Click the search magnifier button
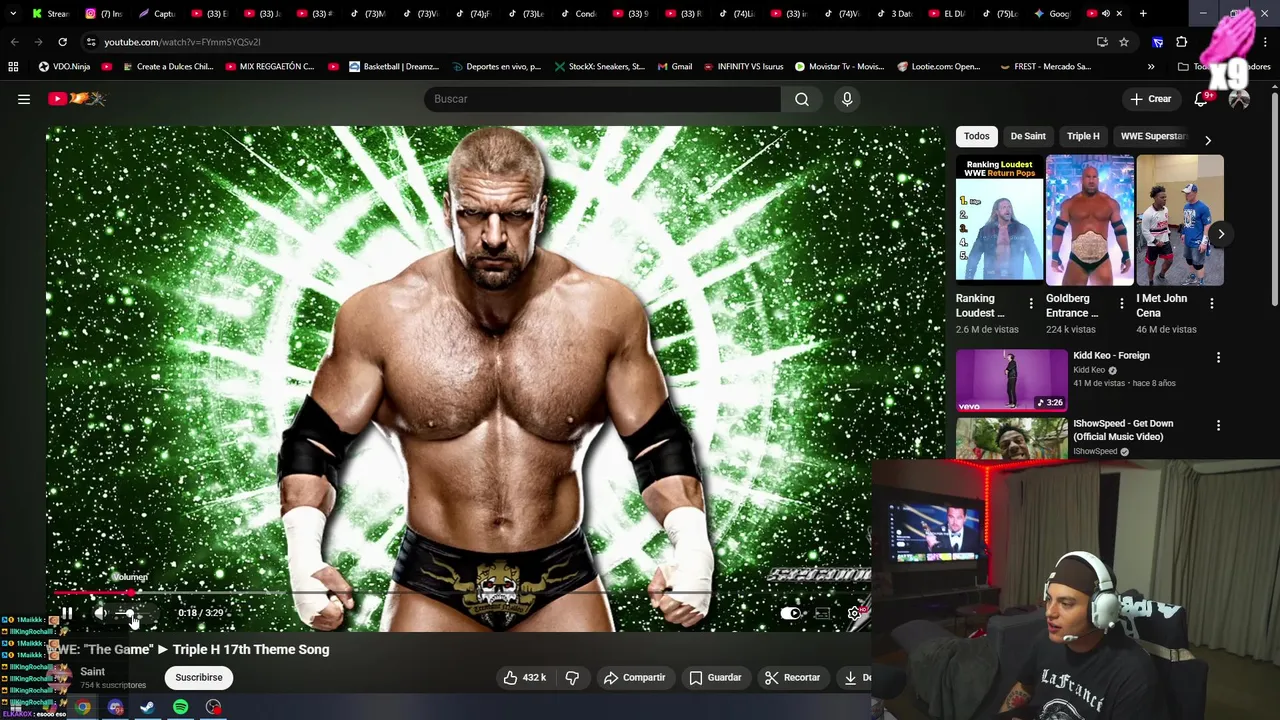This screenshot has width=1280, height=720. 802,99
